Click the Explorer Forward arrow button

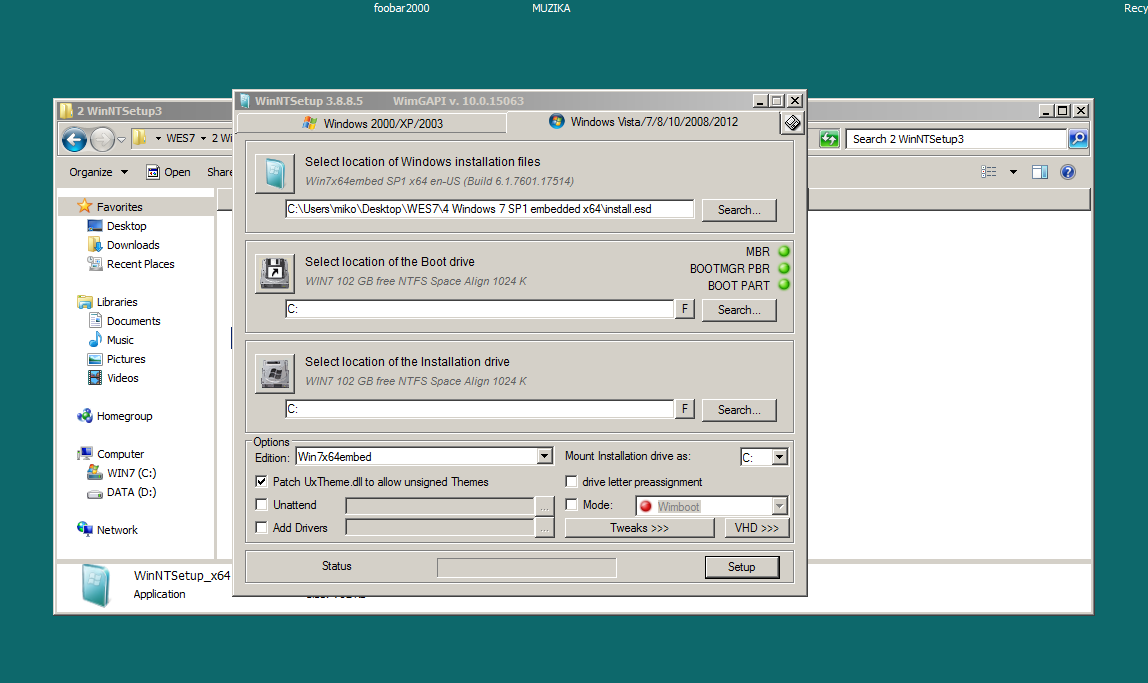(102, 139)
